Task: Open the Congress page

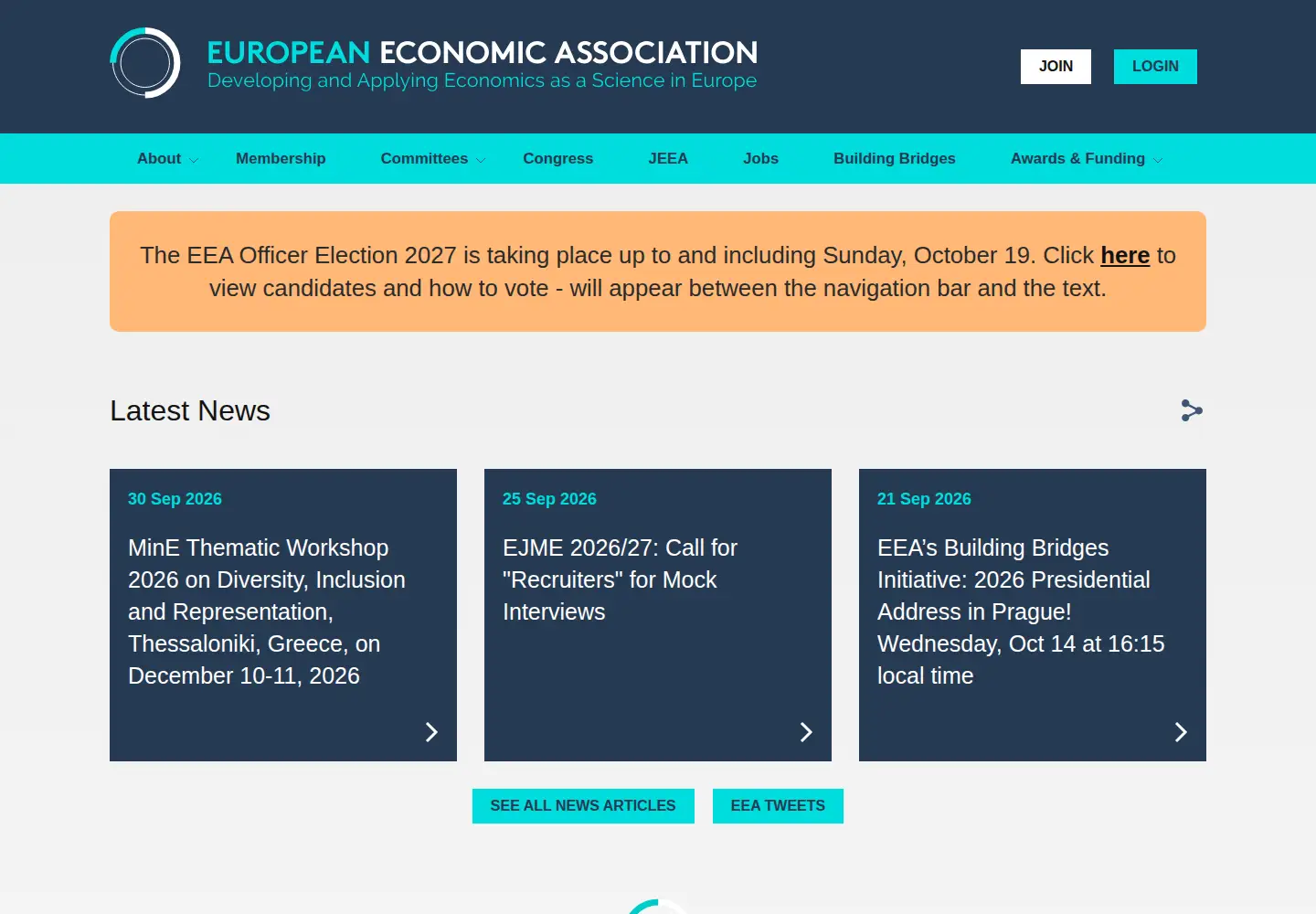Action: pos(557,158)
